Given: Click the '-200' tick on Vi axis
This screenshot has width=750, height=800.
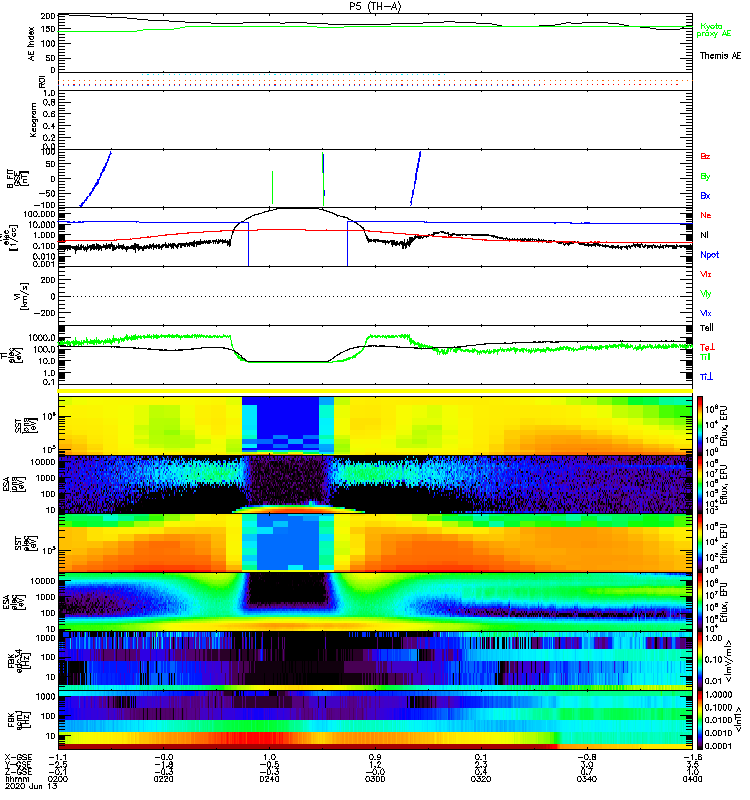Looking at the screenshot, I should coord(44,313).
